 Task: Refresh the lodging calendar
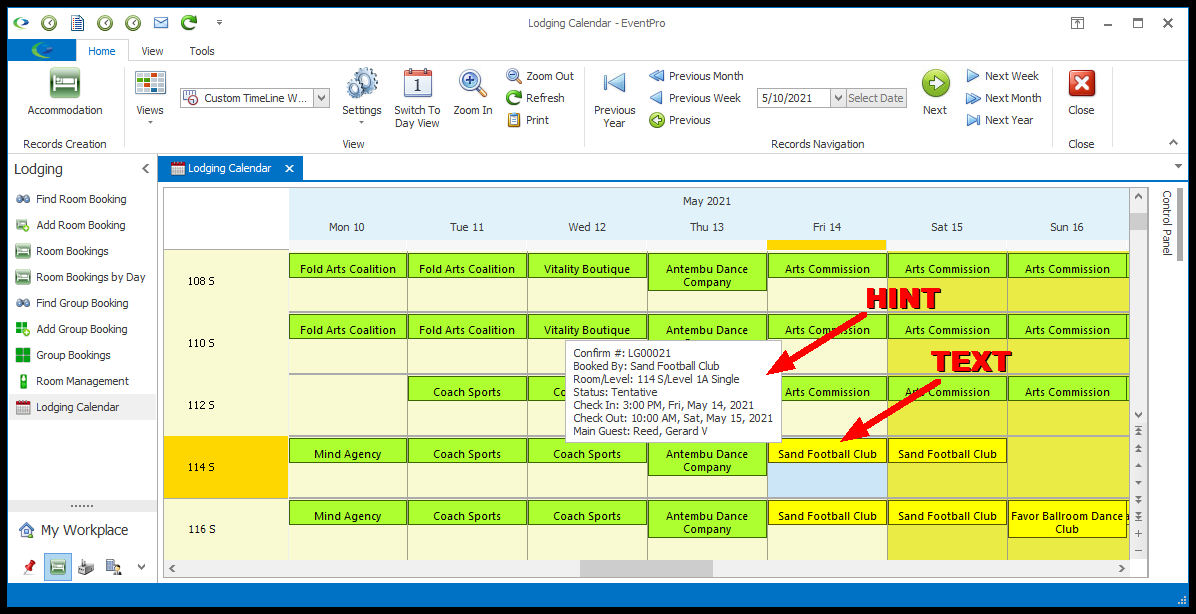tap(535, 98)
